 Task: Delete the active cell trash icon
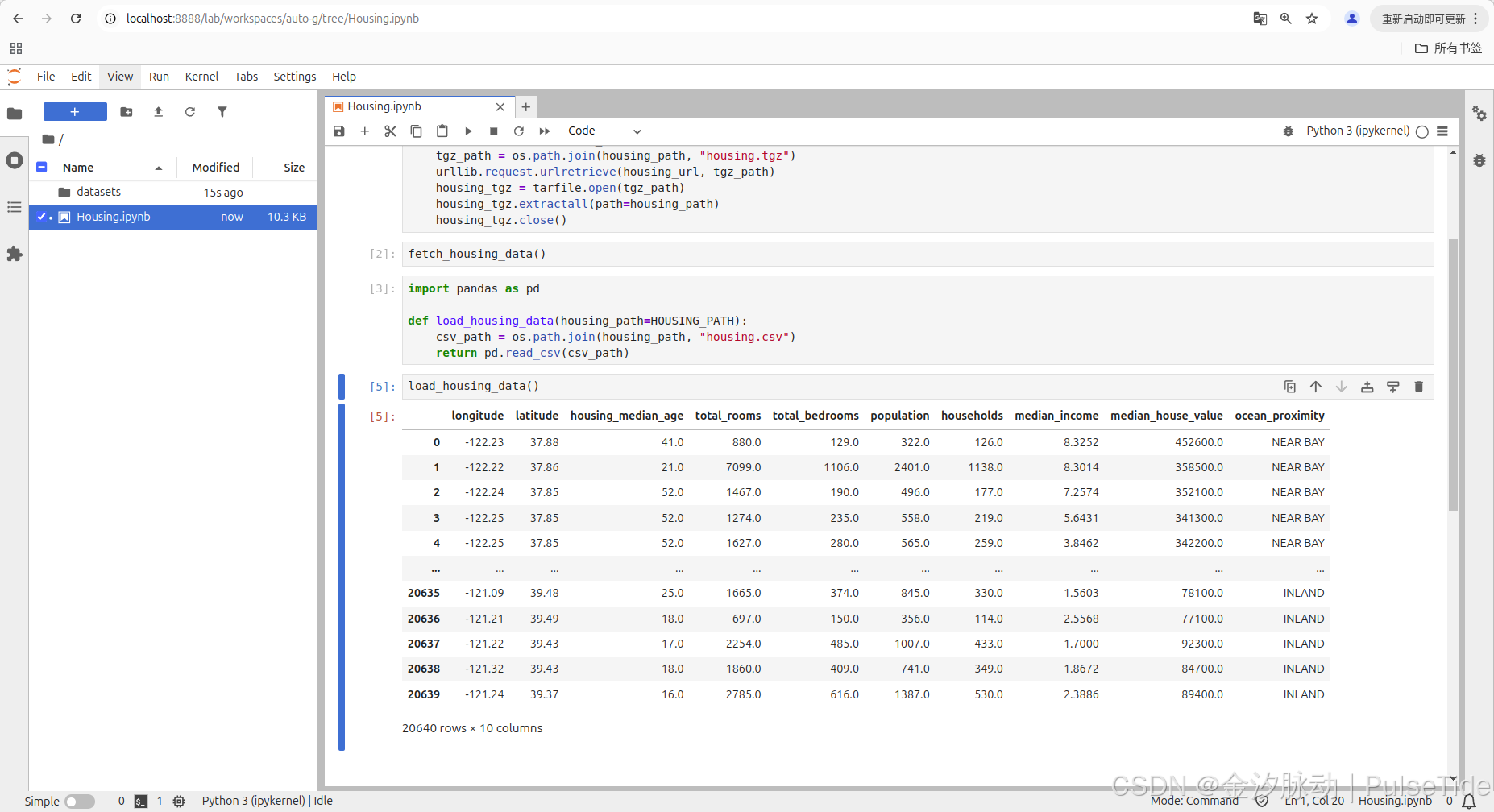(1419, 387)
